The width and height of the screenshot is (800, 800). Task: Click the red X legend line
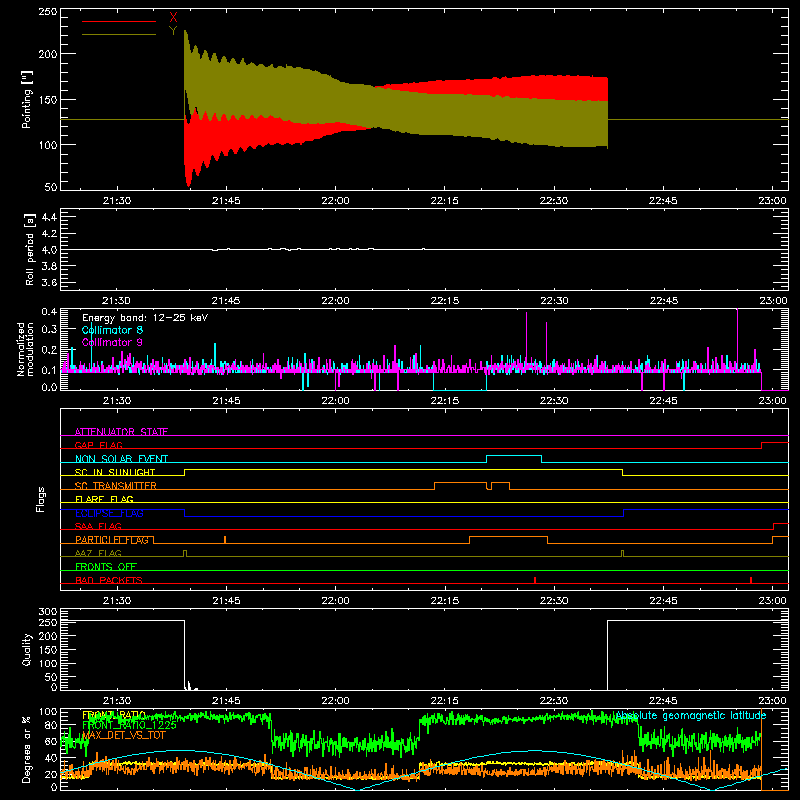coord(119,21)
